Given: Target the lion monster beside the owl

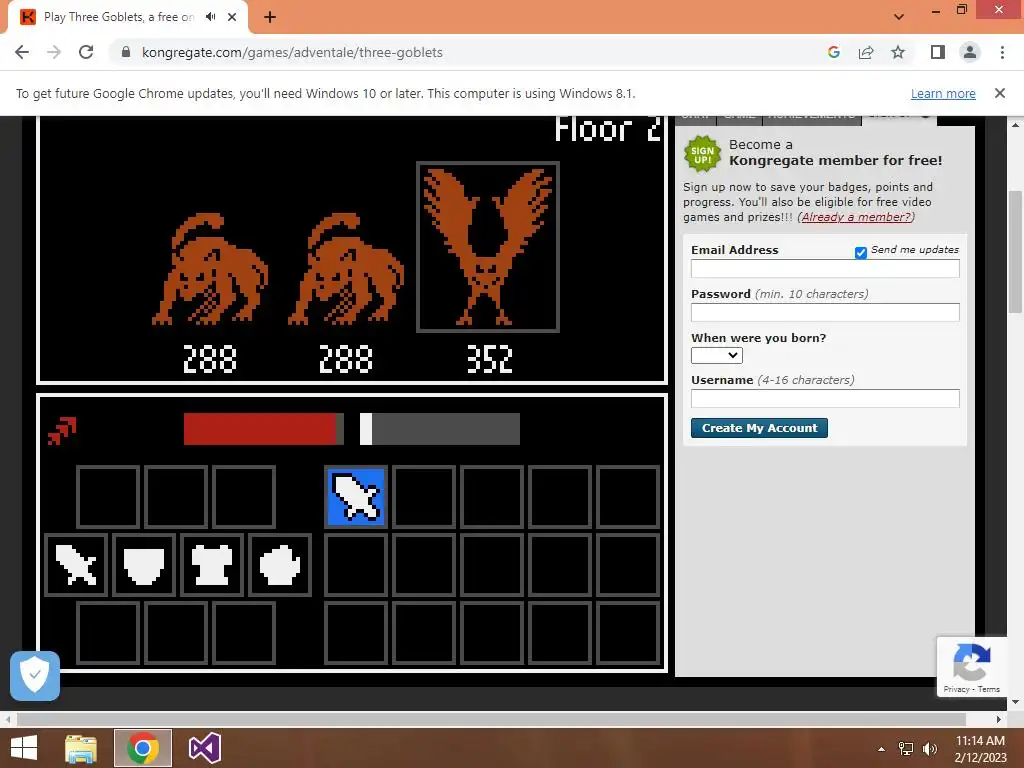Looking at the screenshot, I should (x=346, y=269).
